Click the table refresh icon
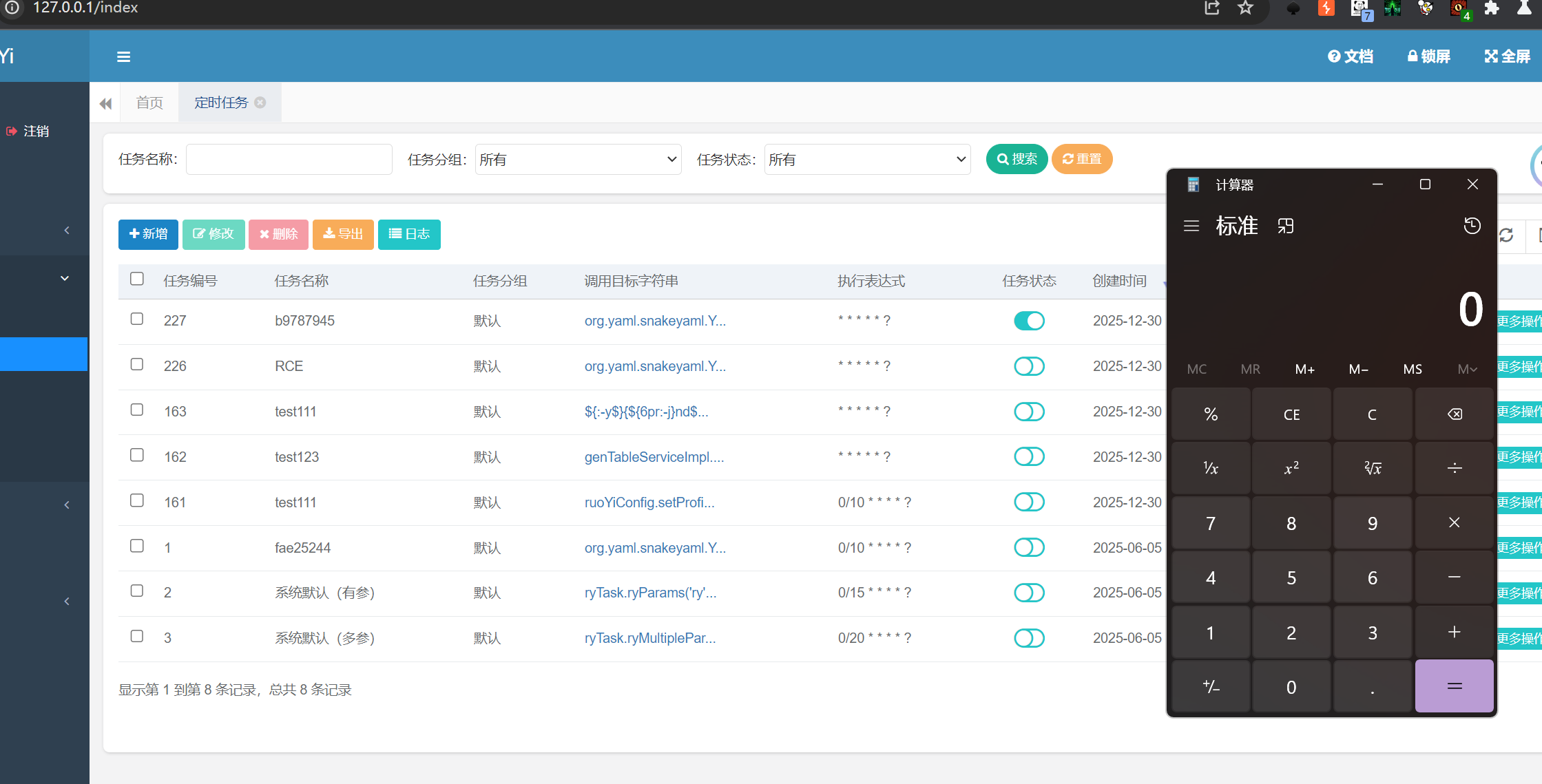The width and height of the screenshot is (1542, 784). [1506, 235]
